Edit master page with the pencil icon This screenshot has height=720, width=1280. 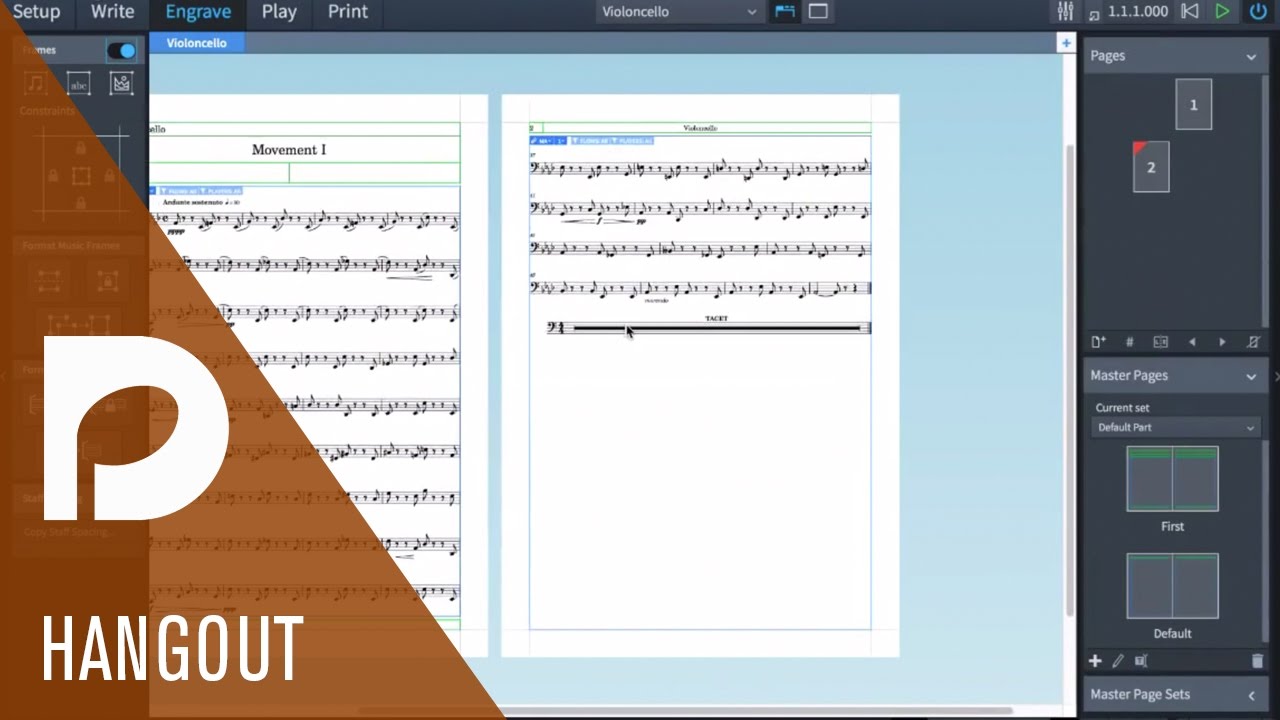pos(1118,661)
